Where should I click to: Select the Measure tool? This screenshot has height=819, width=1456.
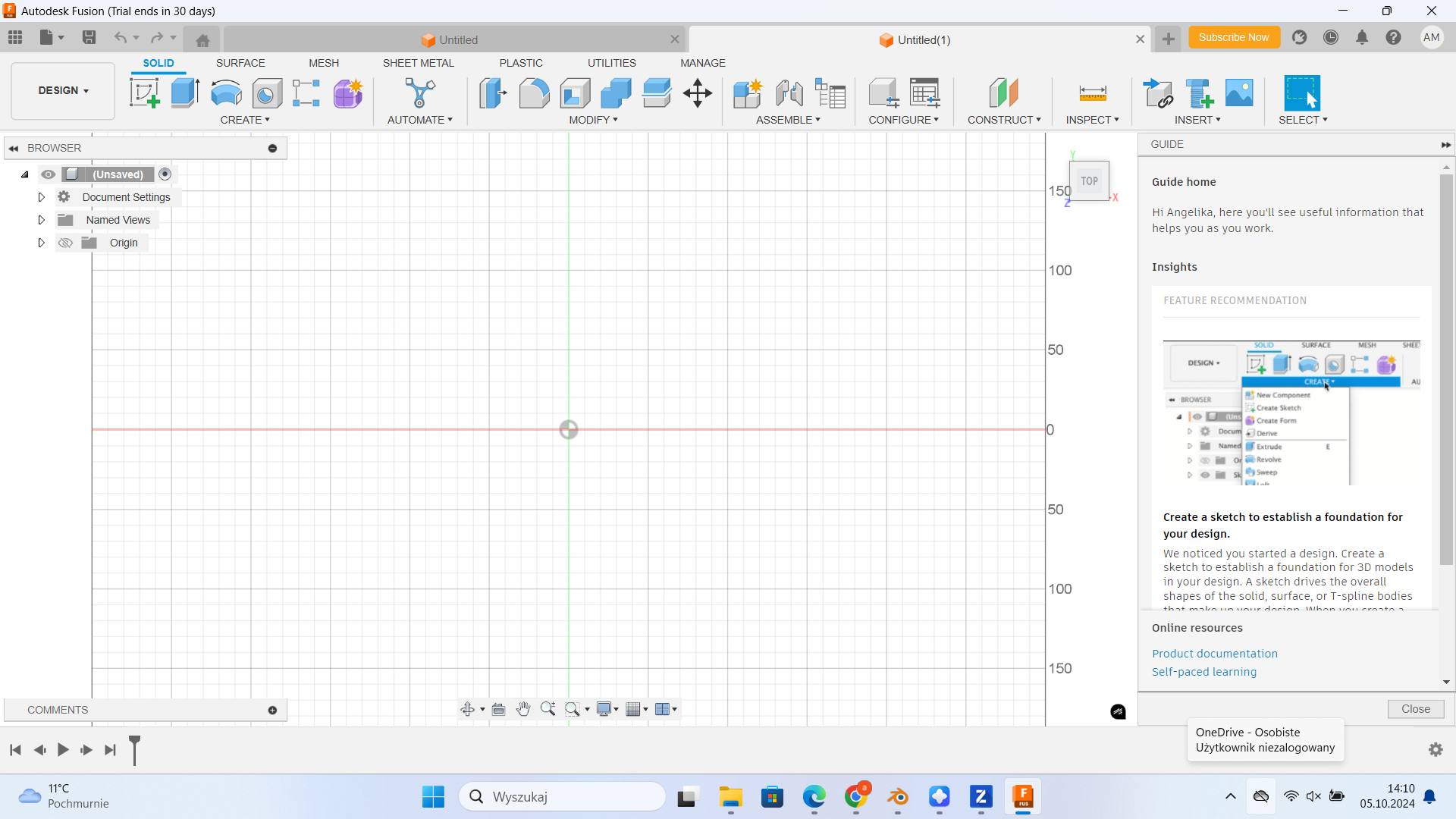coord(1093,93)
